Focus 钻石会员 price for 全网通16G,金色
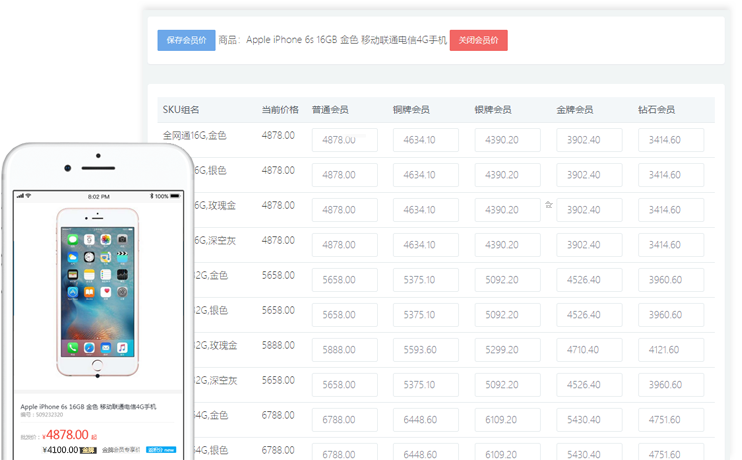This screenshot has height=460, width=742. tap(671, 140)
